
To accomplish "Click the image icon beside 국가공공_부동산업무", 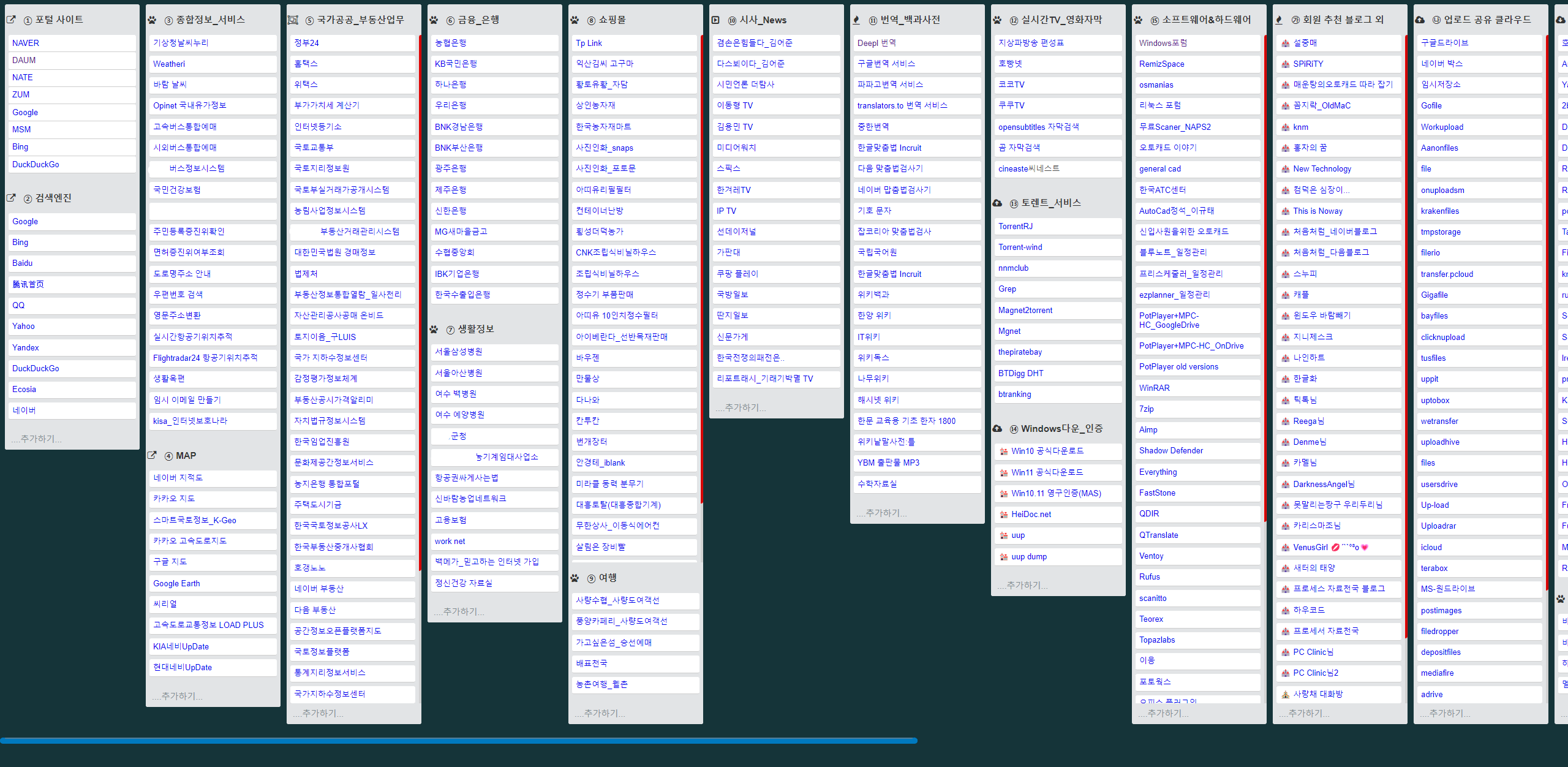I will [293, 20].
